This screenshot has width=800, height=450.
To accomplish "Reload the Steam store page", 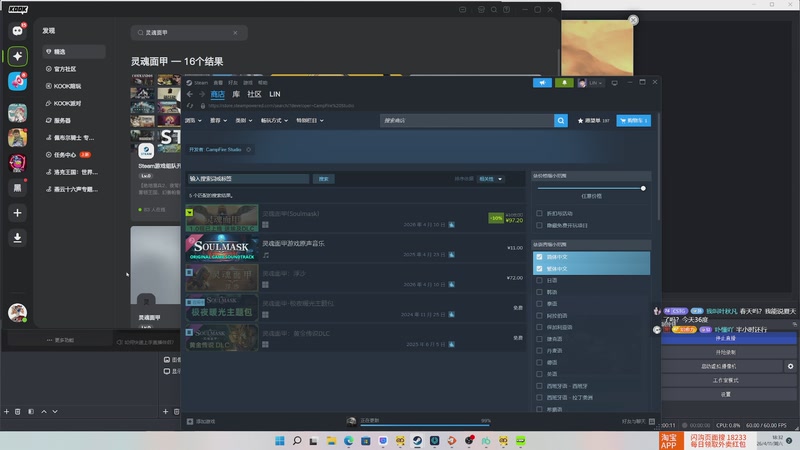I will pos(190,106).
